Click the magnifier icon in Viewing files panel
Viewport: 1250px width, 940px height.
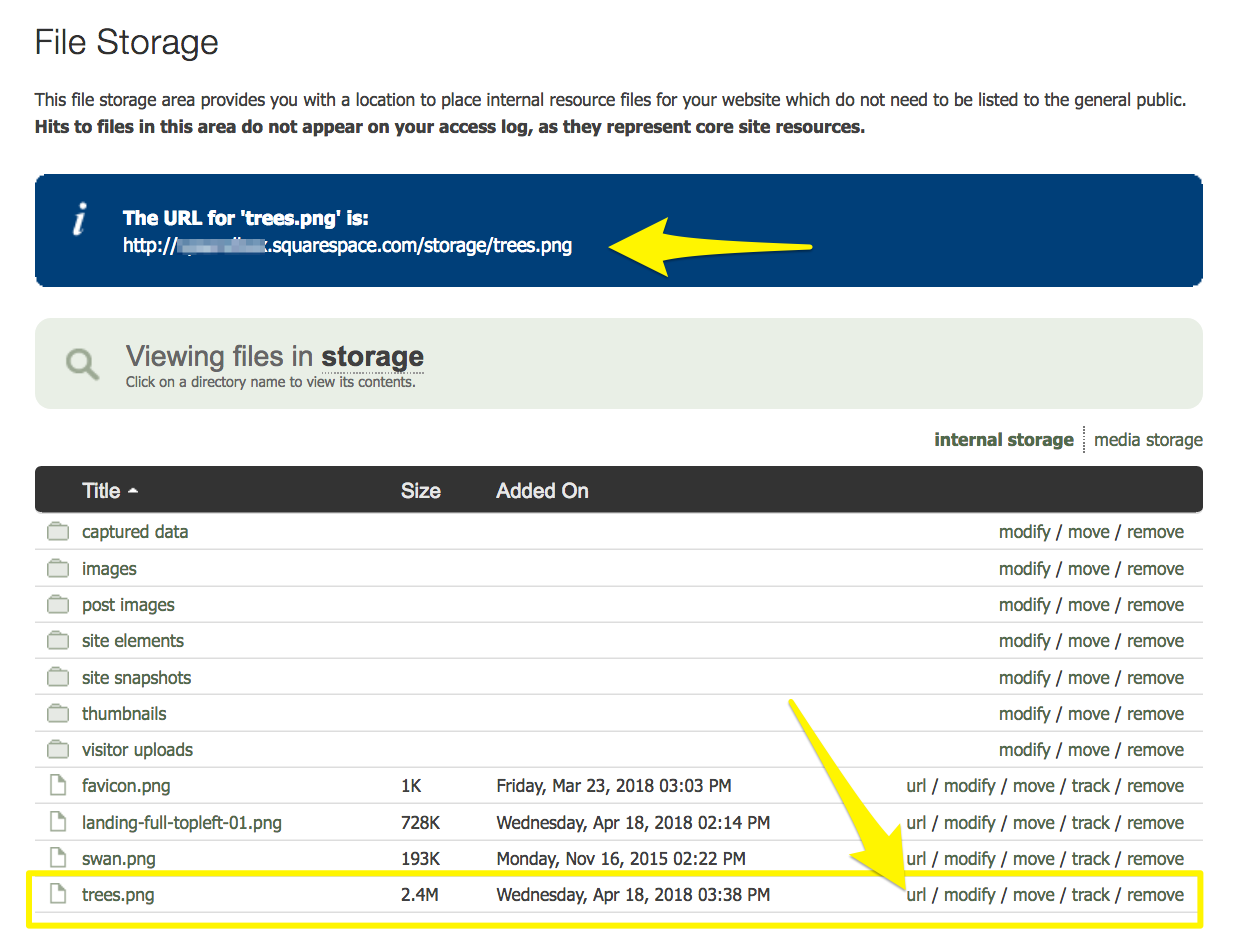[x=82, y=364]
